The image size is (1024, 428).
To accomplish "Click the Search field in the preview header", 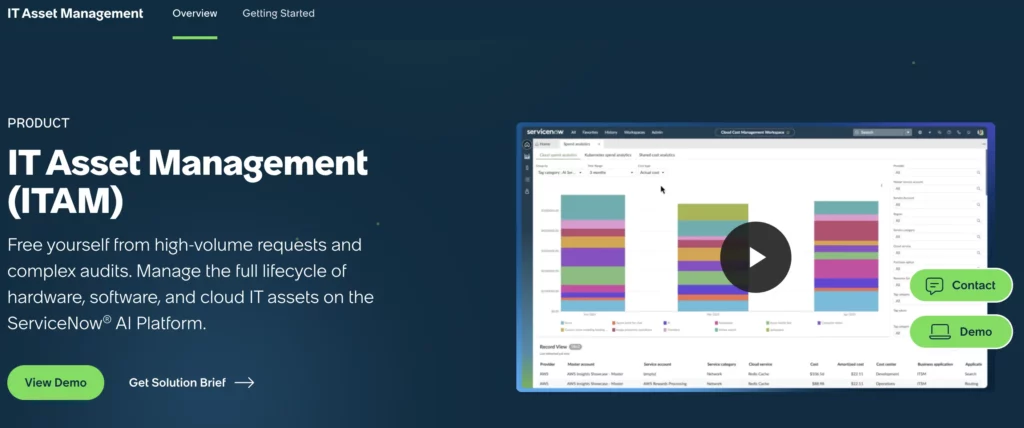I will point(882,132).
